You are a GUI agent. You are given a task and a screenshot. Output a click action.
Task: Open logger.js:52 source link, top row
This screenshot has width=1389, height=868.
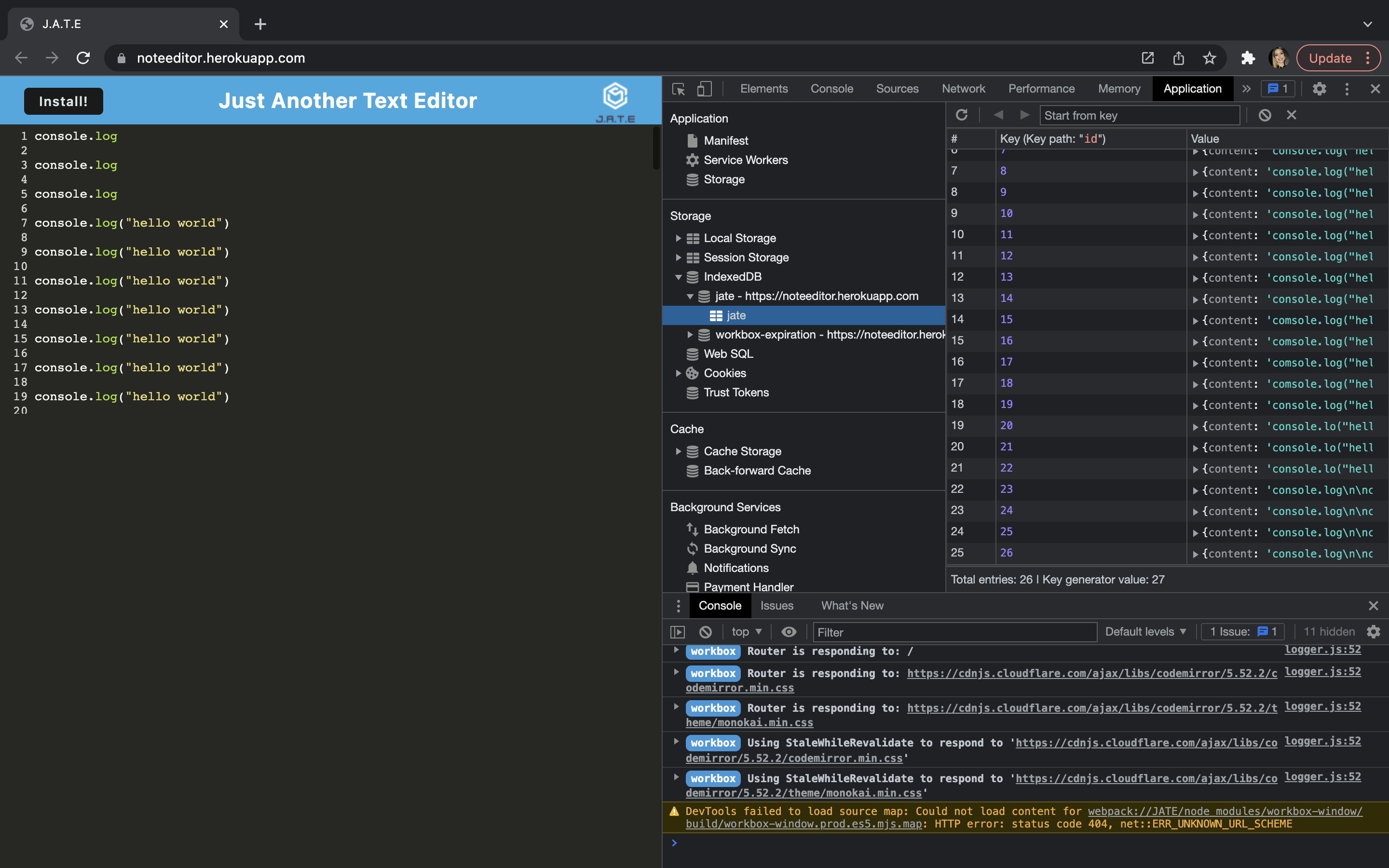(x=1322, y=650)
